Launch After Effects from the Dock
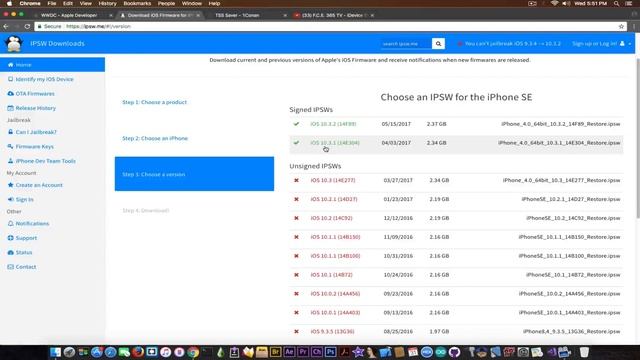 click(289, 352)
